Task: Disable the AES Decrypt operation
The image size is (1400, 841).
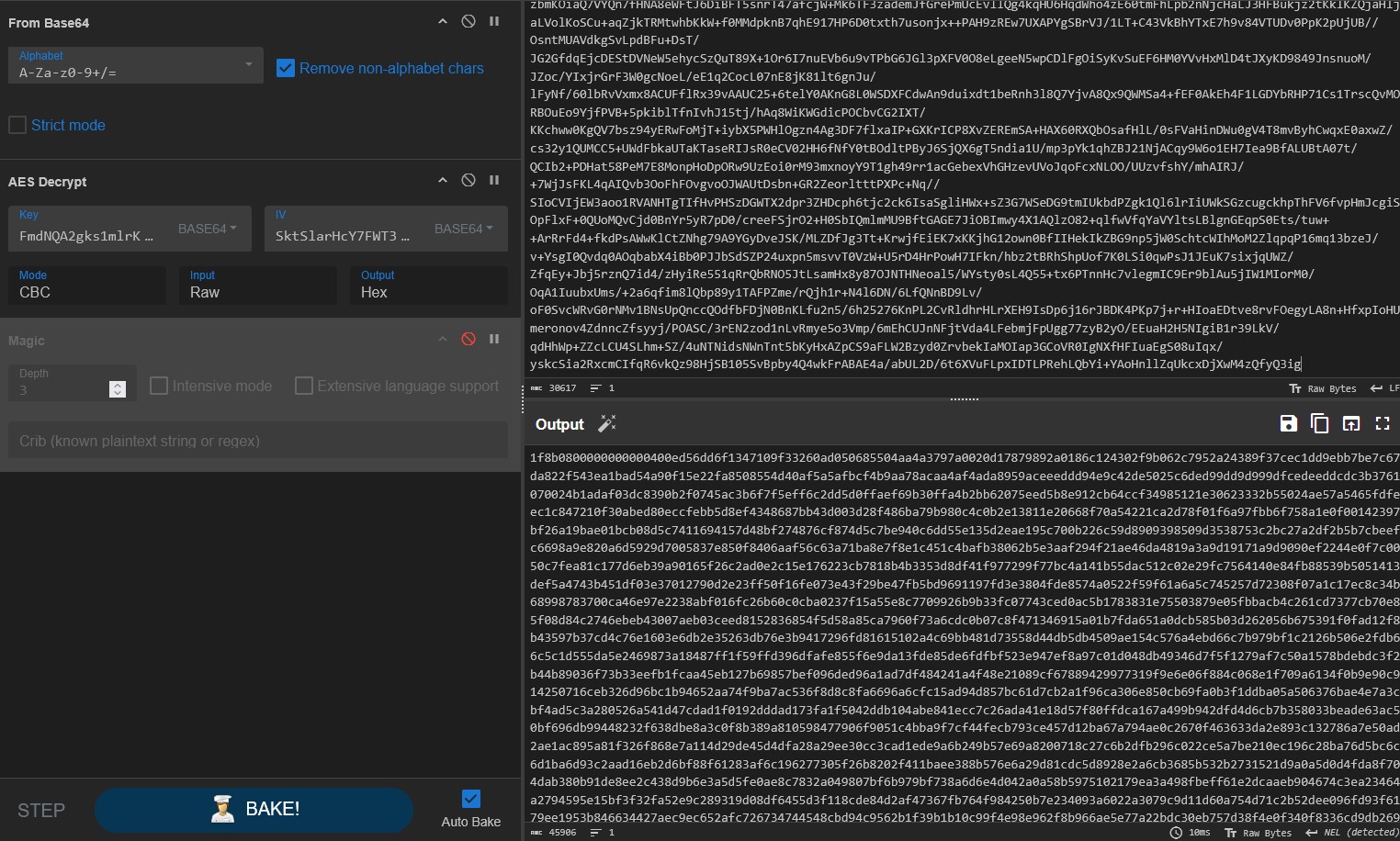Action: [x=468, y=180]
